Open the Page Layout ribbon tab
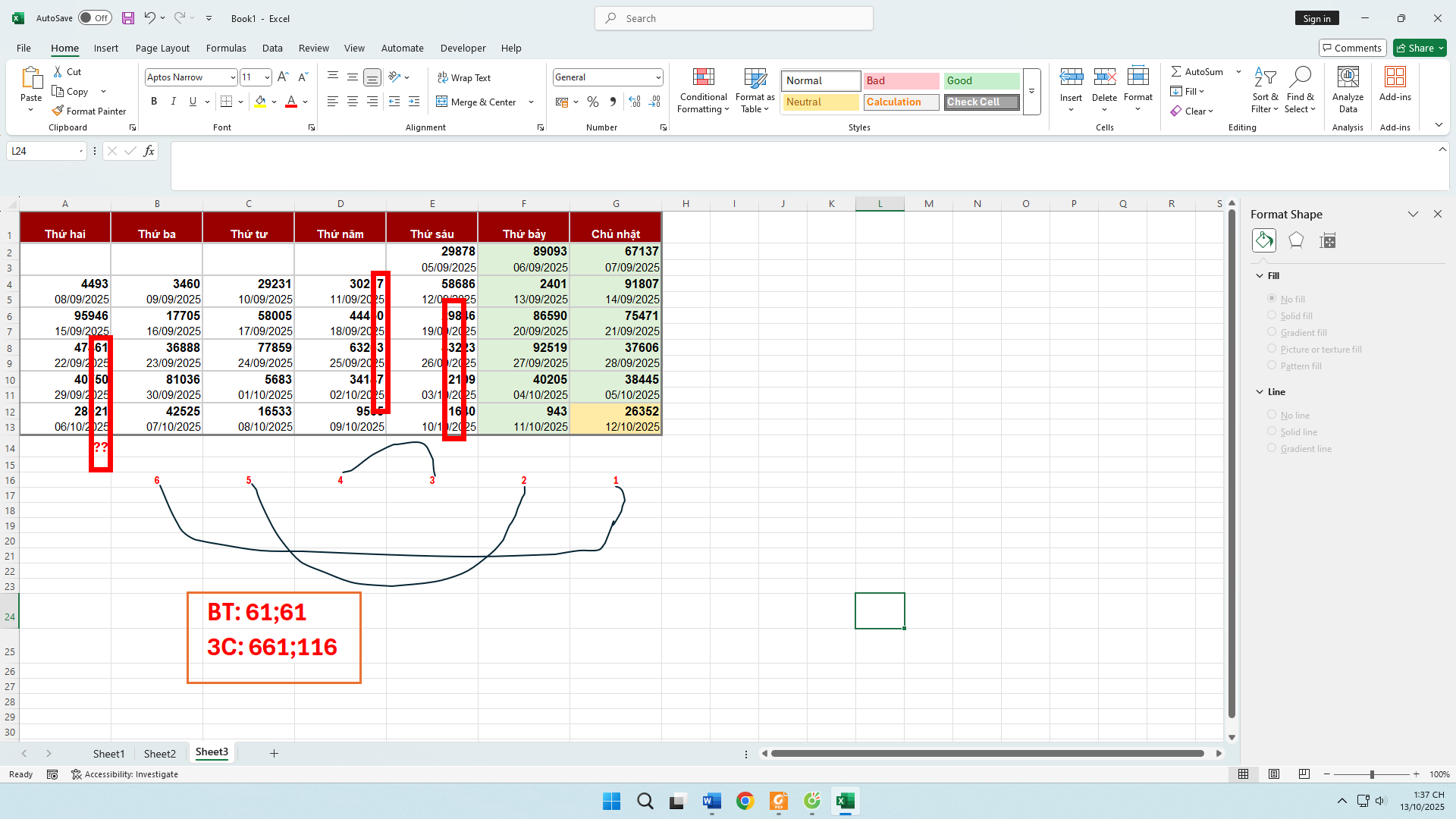 pyautogui.click(x=162, y=48)
